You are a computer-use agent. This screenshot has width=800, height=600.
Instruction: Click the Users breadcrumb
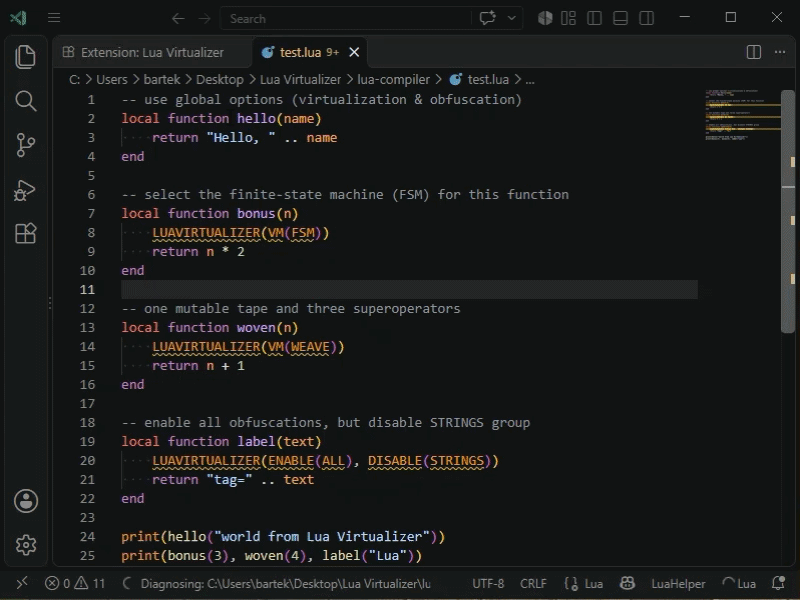coord(112,80)
